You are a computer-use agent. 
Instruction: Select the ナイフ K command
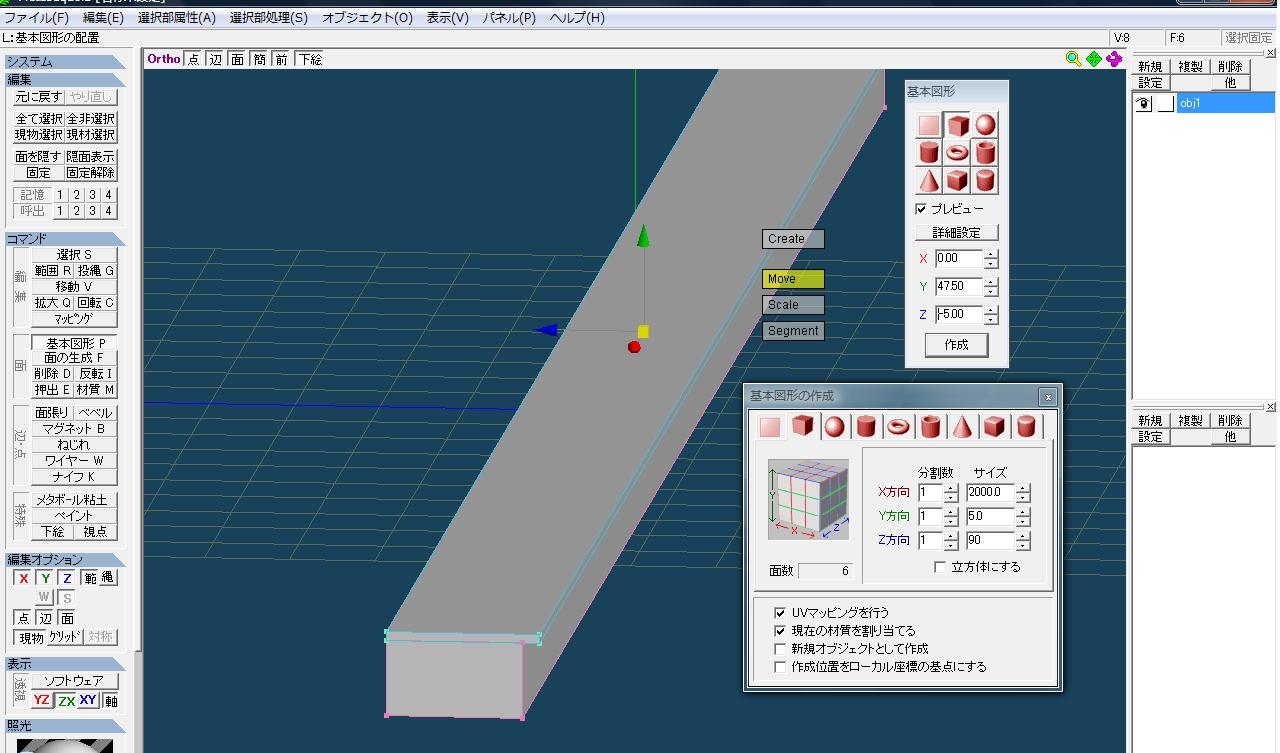[74, 477]
